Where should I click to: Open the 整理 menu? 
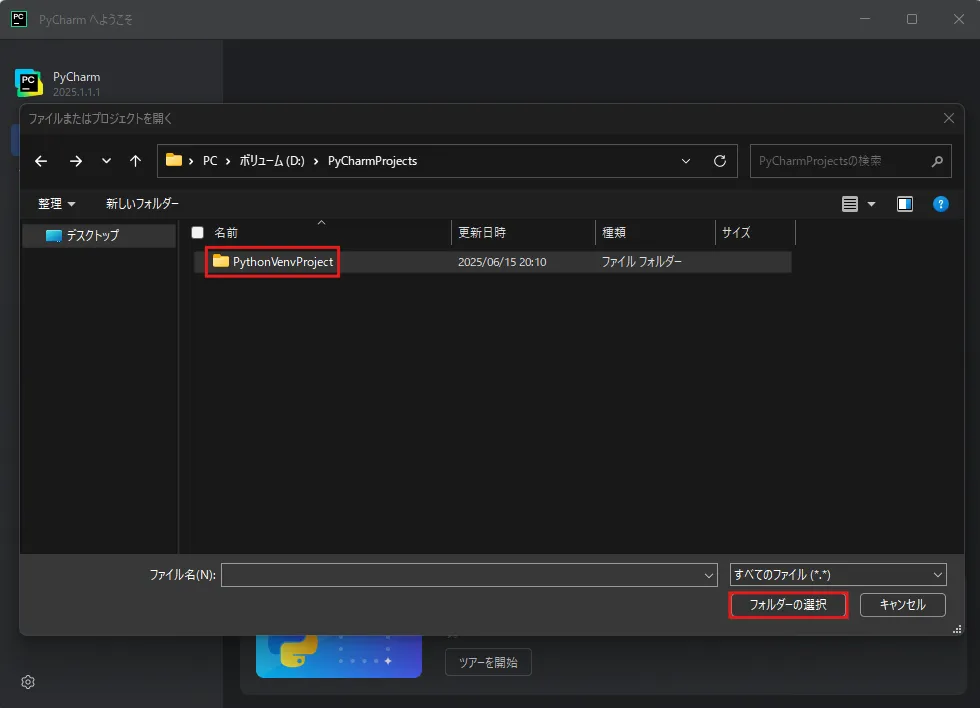[56, 204]
